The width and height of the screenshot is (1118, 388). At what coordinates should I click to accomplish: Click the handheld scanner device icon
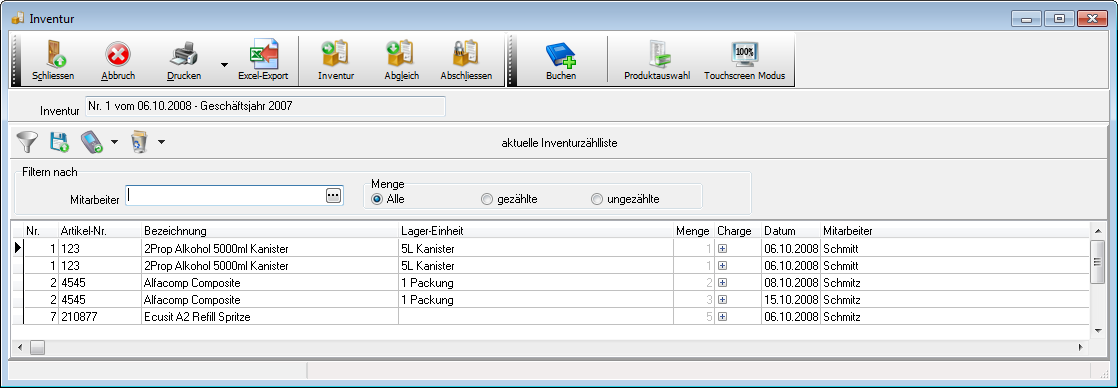coord(93,142)
